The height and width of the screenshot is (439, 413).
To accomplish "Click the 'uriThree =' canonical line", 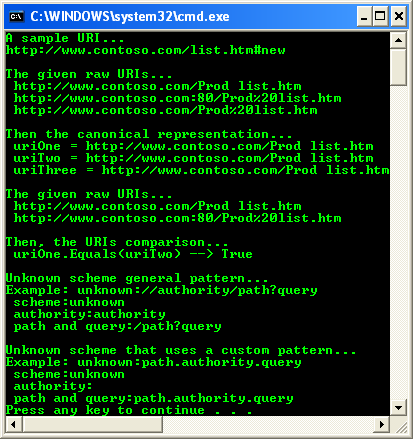I will [201, 170].
